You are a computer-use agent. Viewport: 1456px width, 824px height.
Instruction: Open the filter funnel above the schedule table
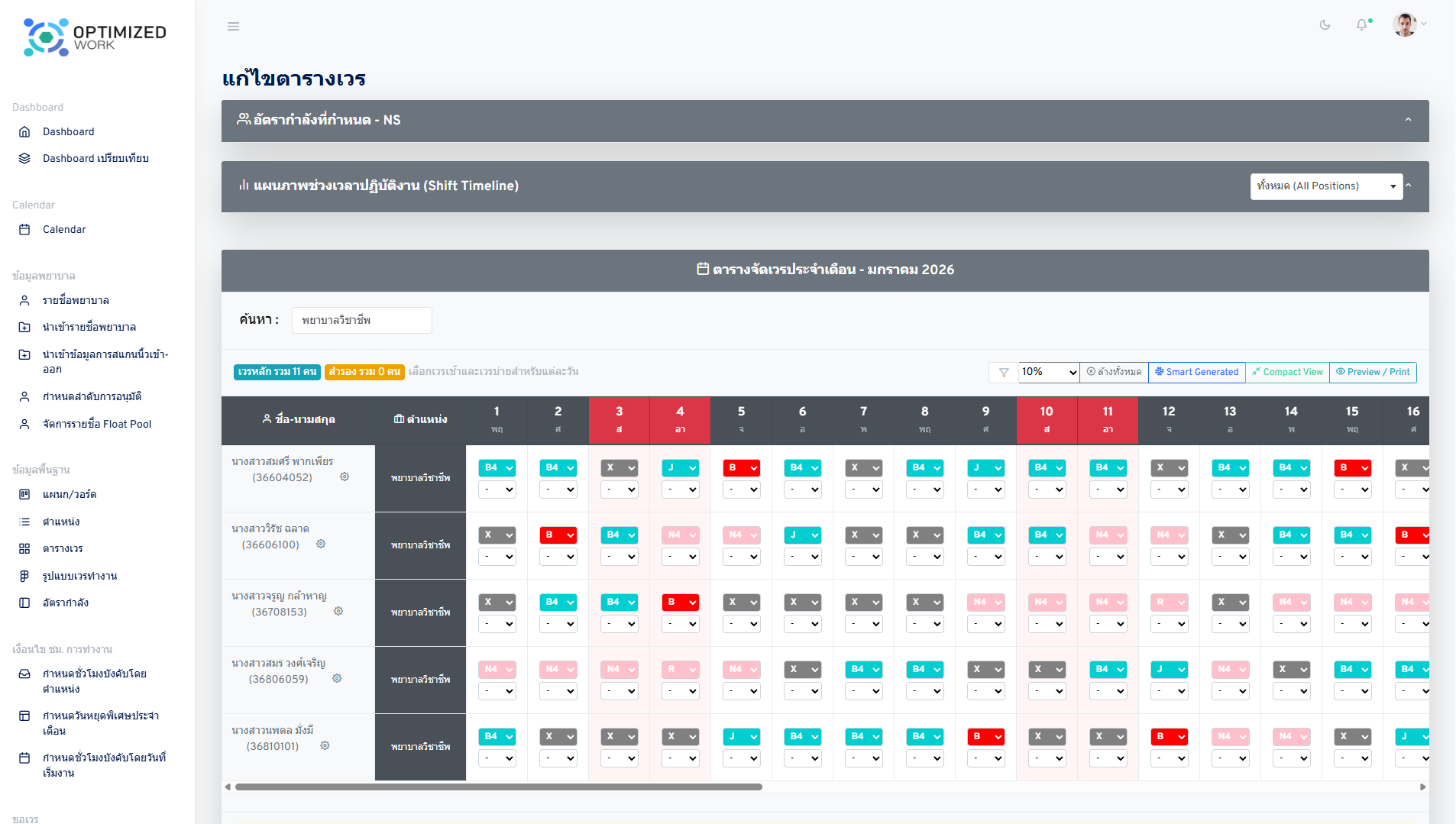[1002, 373]
